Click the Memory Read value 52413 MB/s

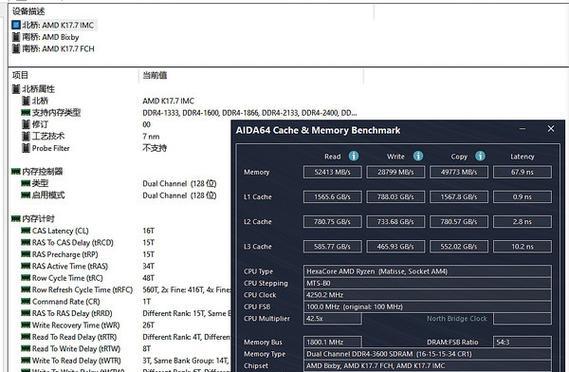[x=332, y=172]
